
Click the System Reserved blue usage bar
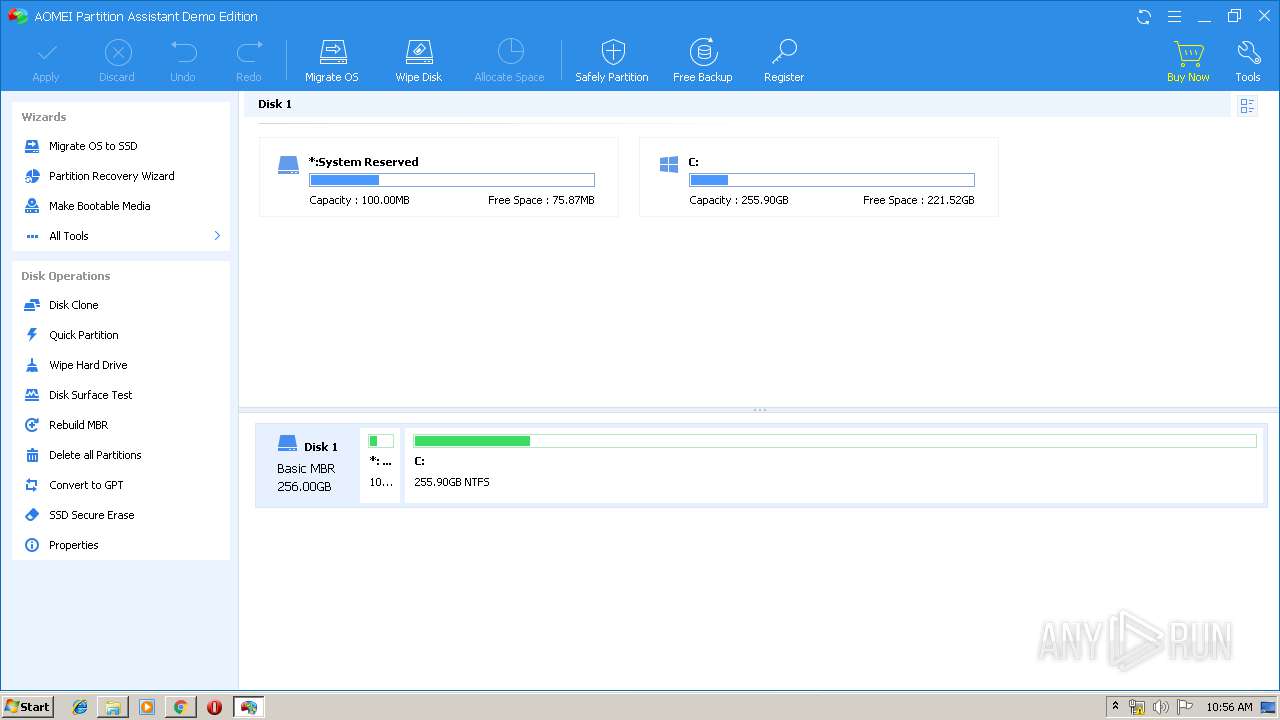click(452, 180)
